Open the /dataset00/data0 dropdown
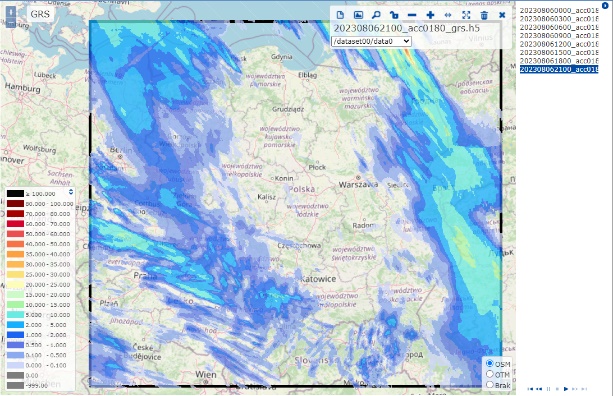The image size is (613, 396). click(371, 41)
